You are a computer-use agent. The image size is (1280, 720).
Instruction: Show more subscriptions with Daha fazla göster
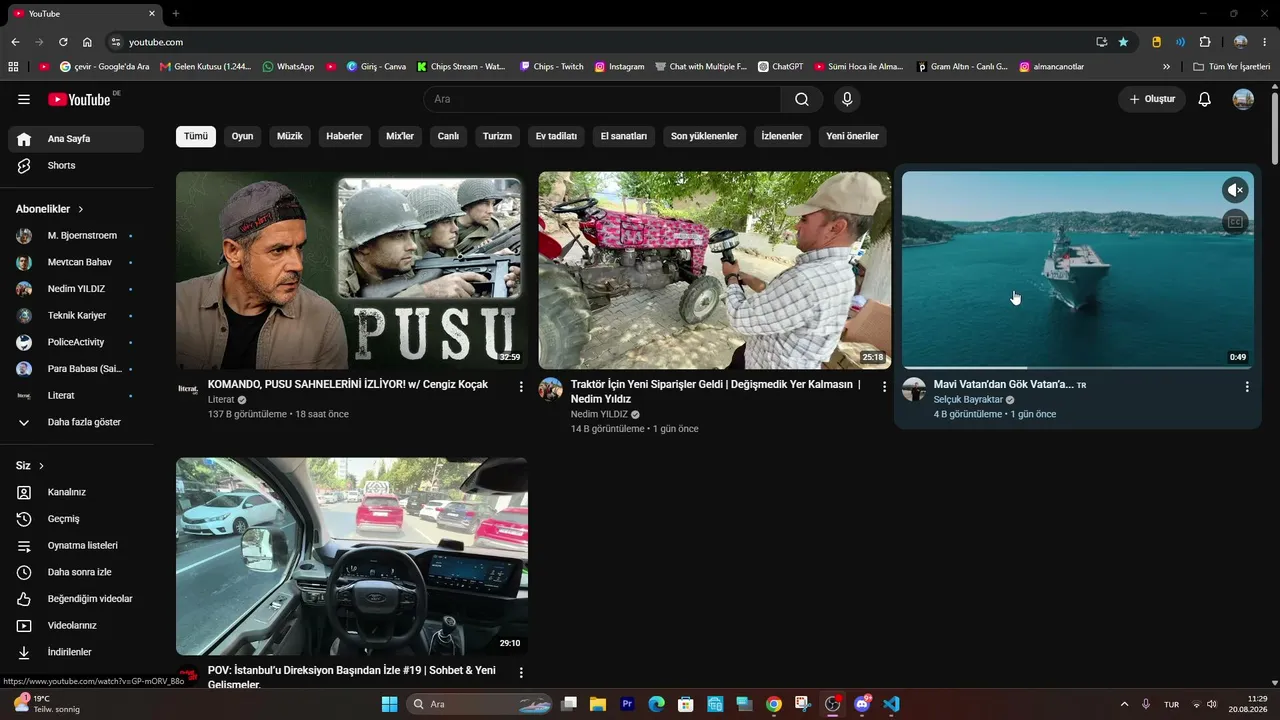76,422
